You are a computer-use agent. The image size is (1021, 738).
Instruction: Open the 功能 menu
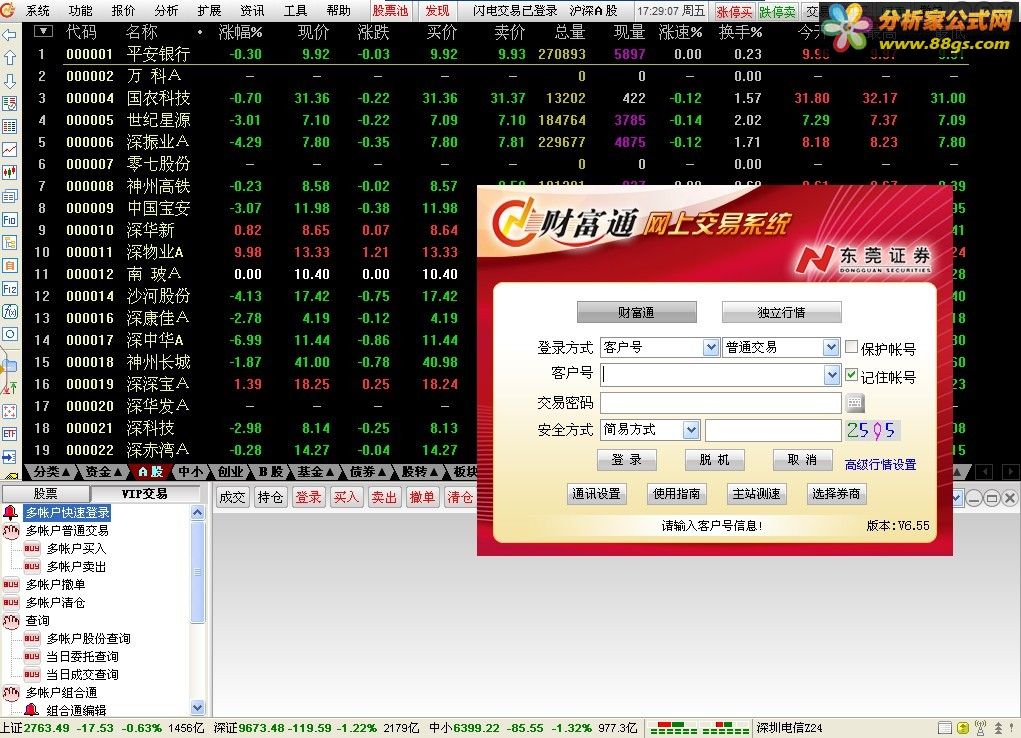click(80, 10)
